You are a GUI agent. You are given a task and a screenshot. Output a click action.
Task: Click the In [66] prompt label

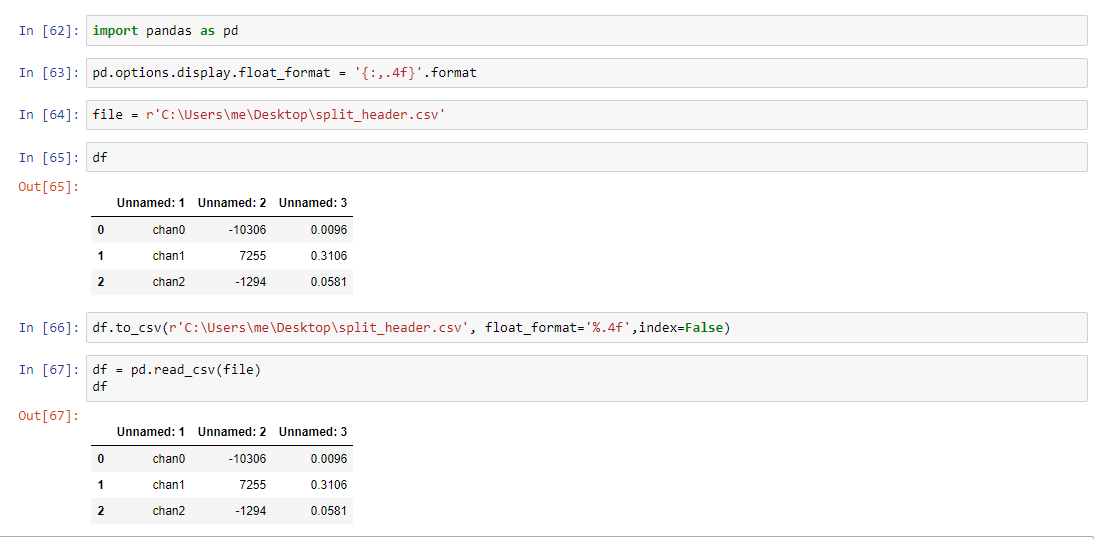[x=49, y=327]
